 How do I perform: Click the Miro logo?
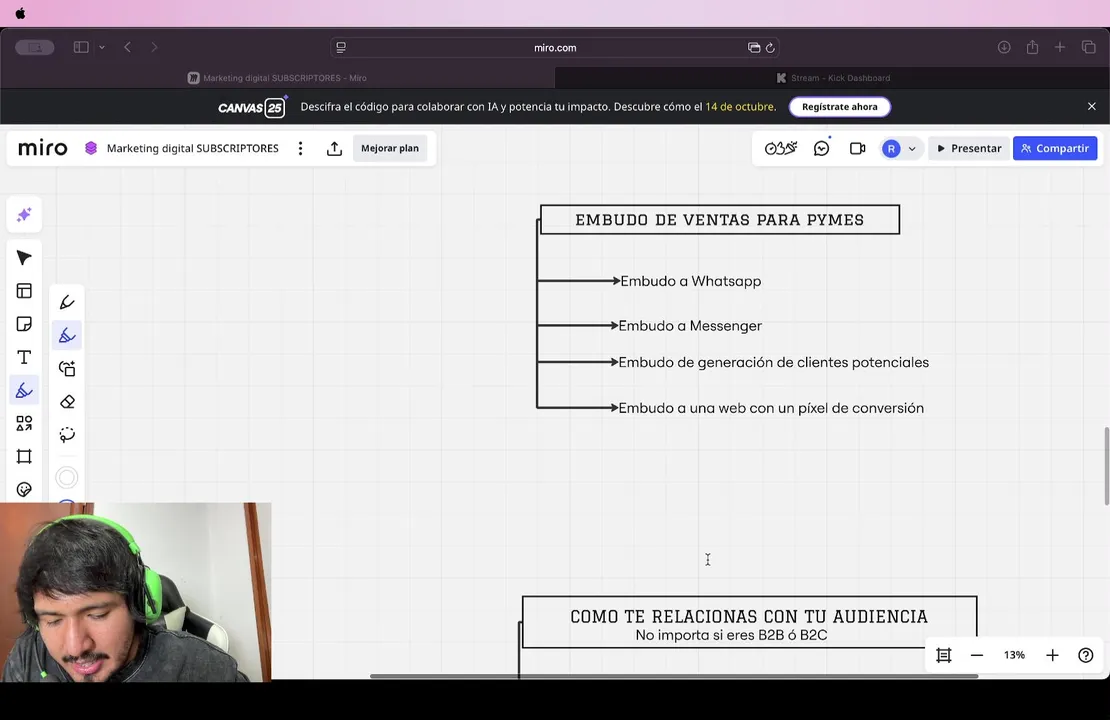point(42,148)
